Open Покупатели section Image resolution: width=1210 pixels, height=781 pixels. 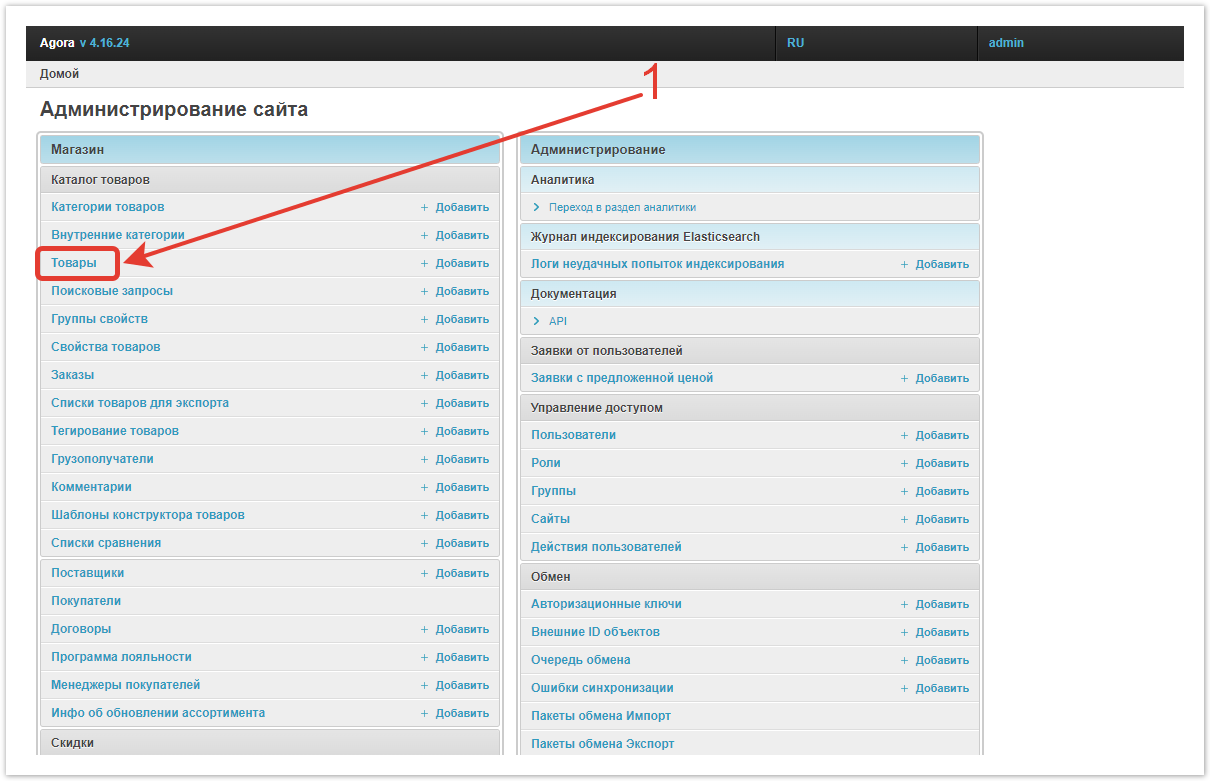[86, 601]
